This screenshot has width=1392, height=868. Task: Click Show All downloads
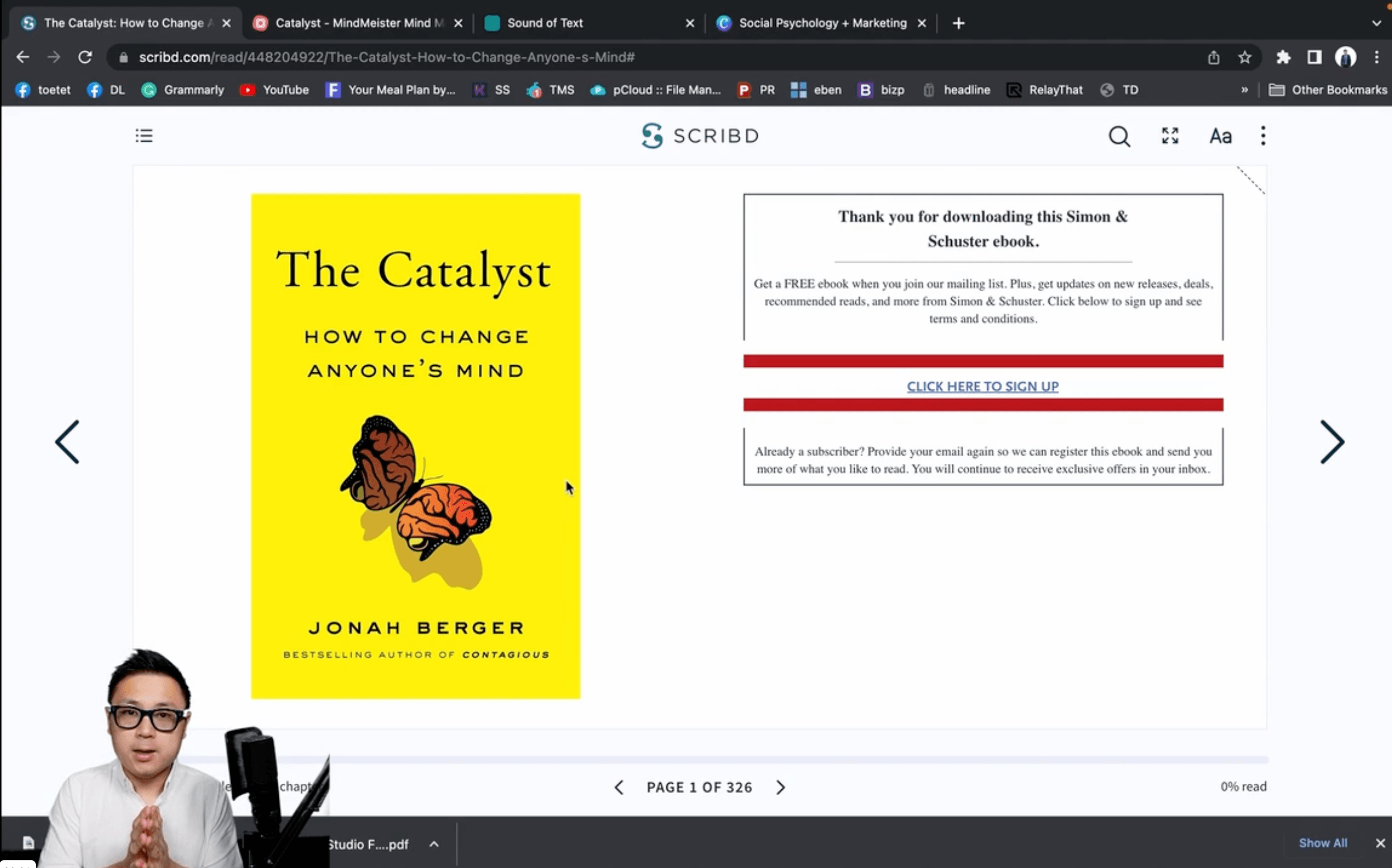point(1323,843)
